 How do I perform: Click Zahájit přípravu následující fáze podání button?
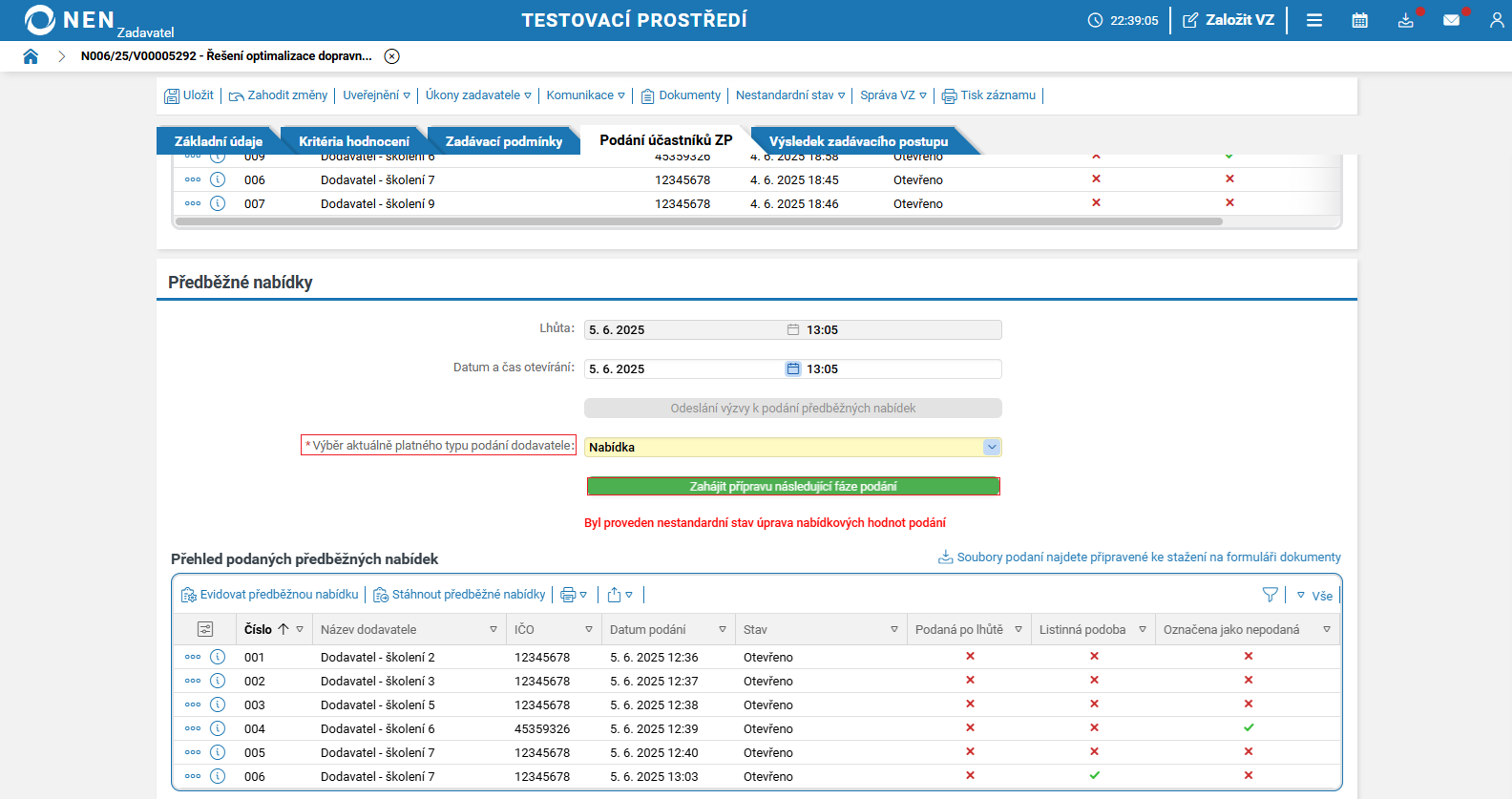tap(793, 487)
